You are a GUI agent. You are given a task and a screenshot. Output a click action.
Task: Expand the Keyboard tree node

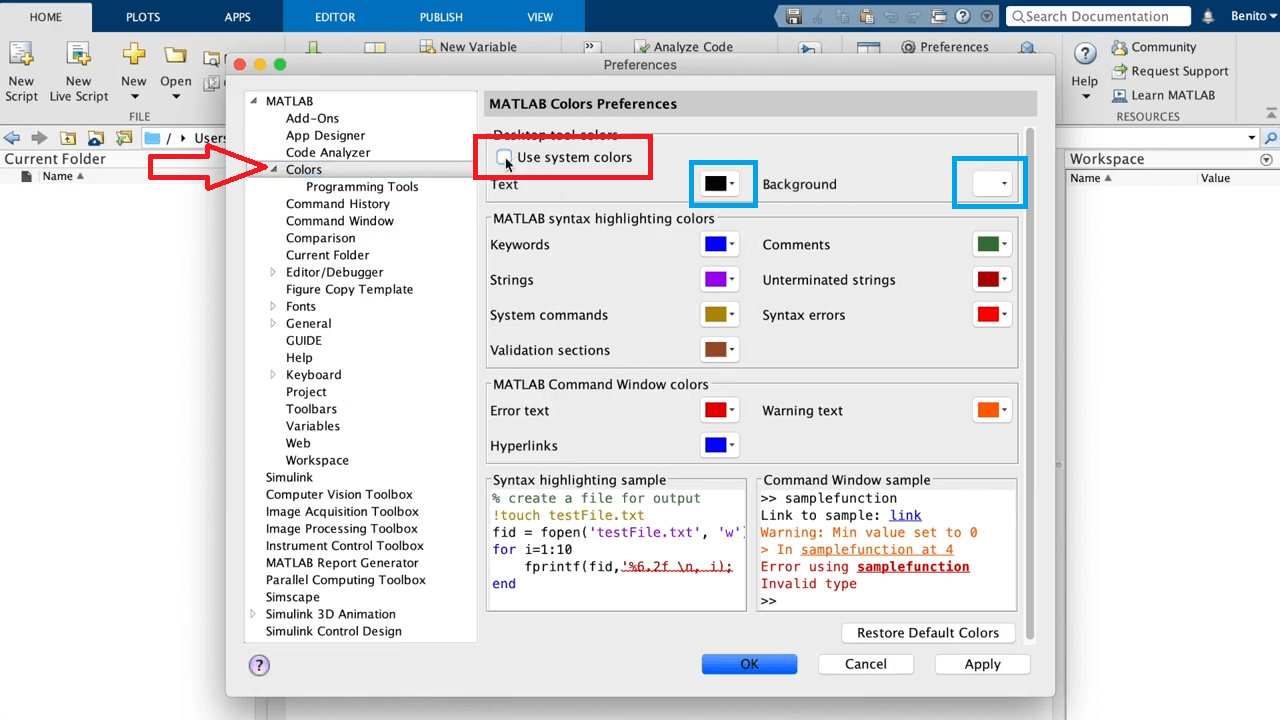tap(274, 375)
